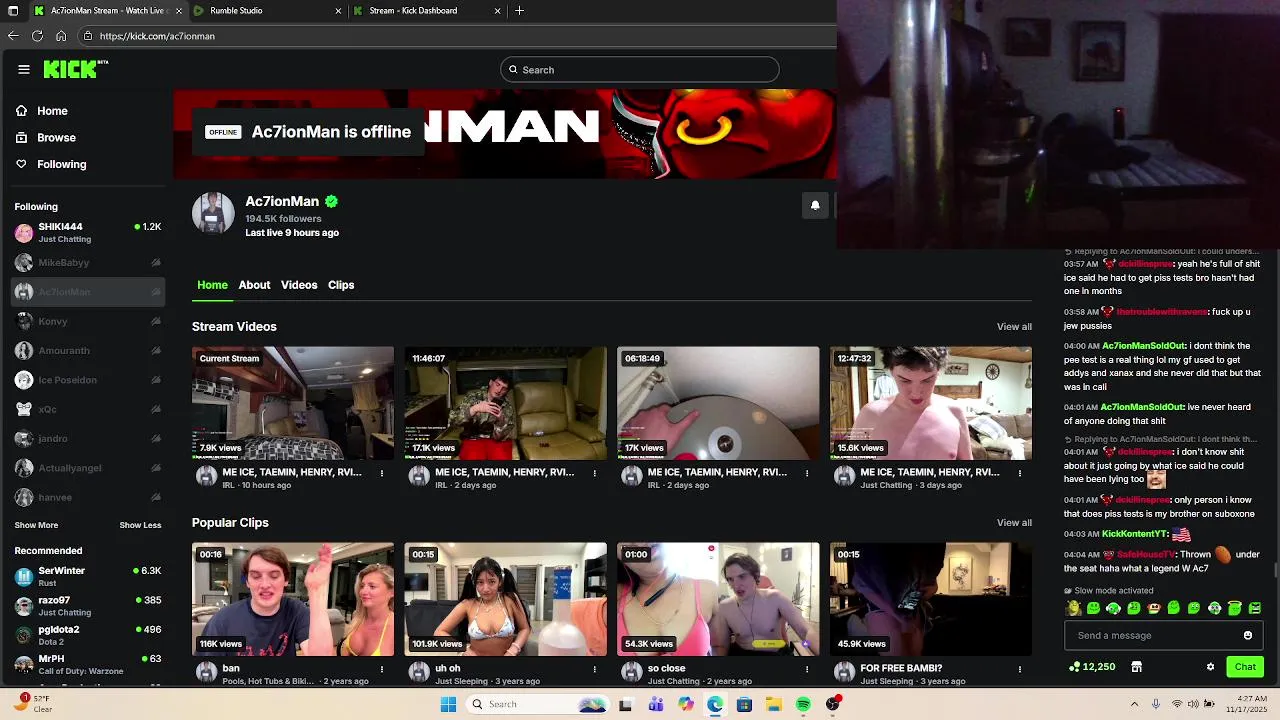This screenshot has height=720, width=1280.
Task: Open Amouranth in the following list
Action: (x=88, y=350)
